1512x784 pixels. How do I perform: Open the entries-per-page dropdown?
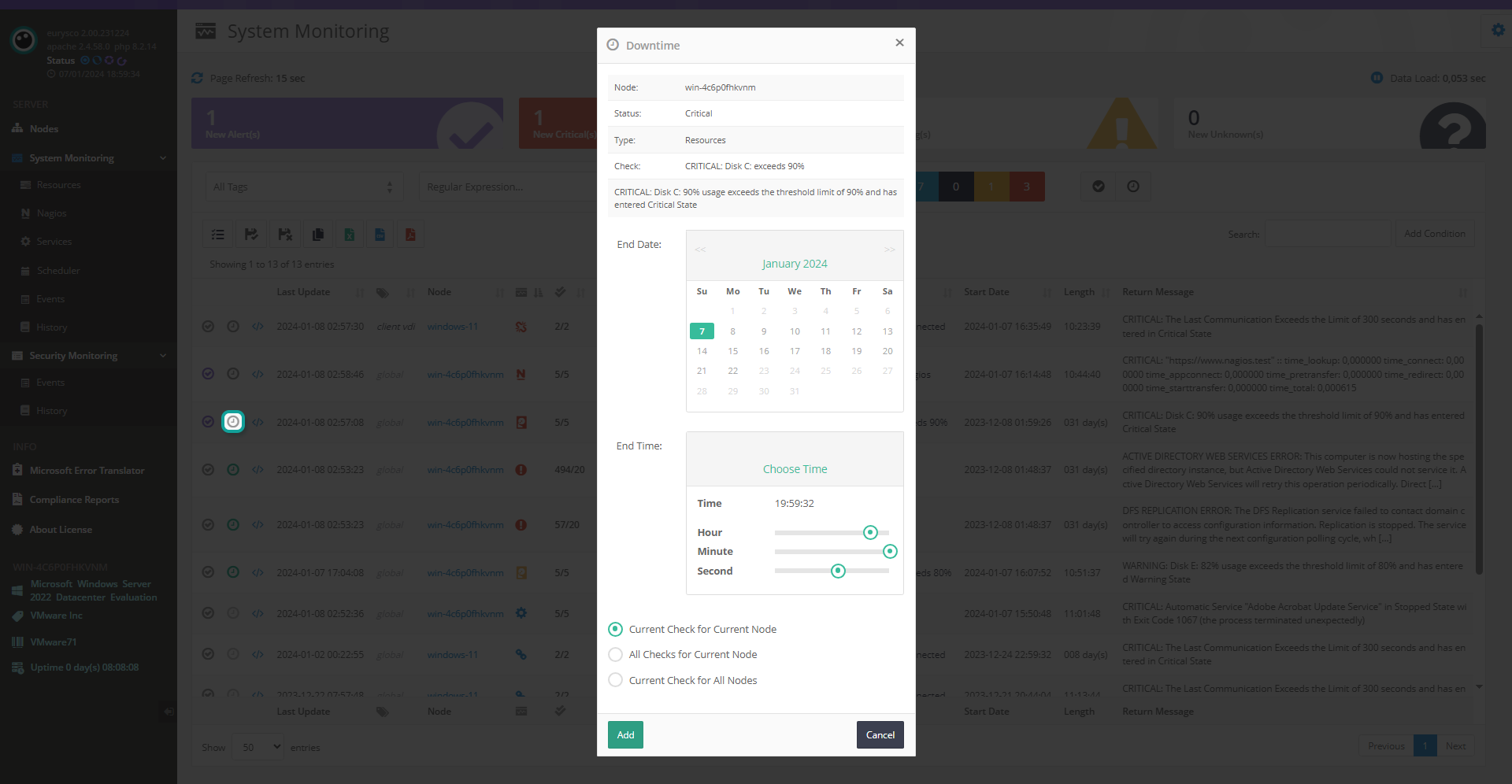[x=258, y=747]
